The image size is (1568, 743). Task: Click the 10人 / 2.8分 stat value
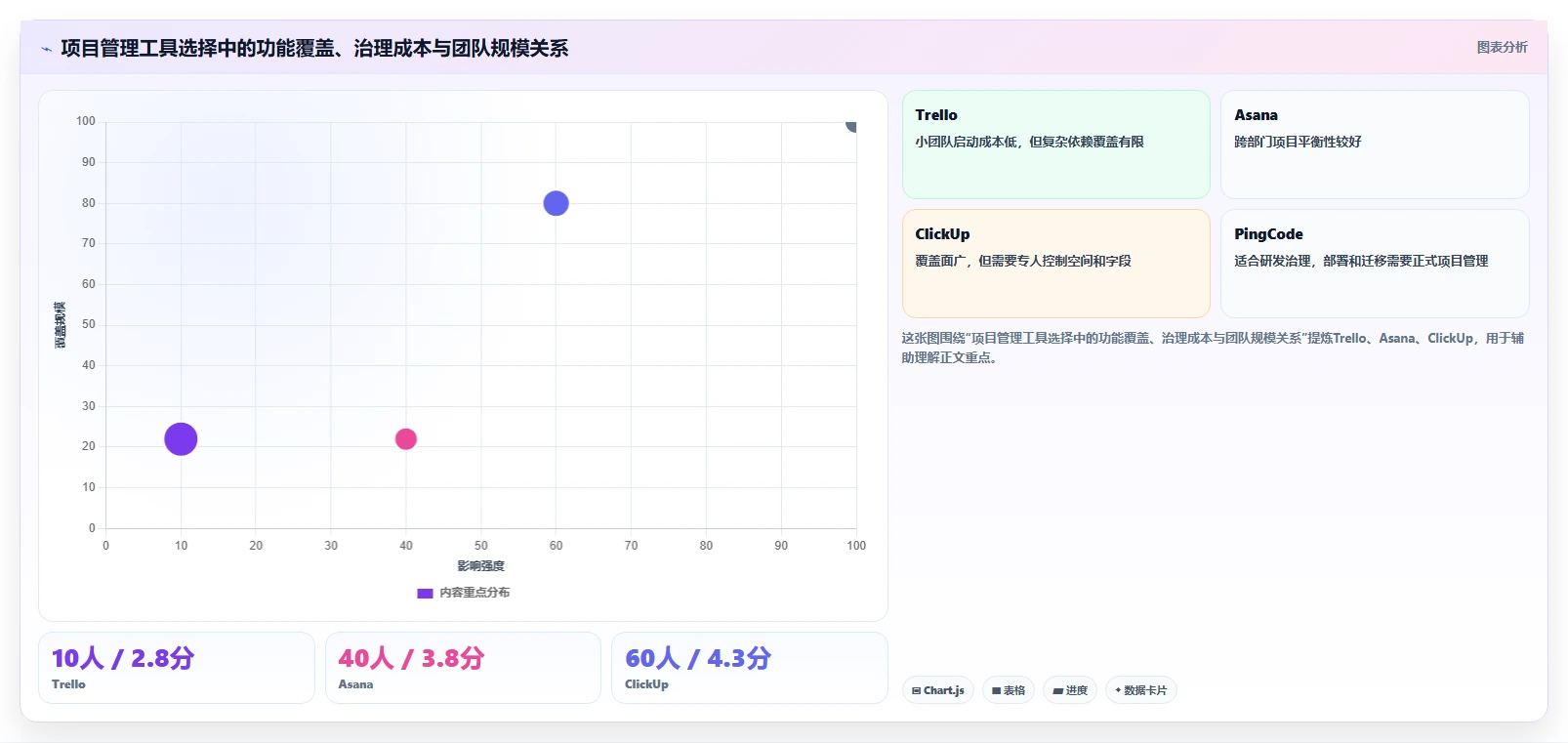123,658
